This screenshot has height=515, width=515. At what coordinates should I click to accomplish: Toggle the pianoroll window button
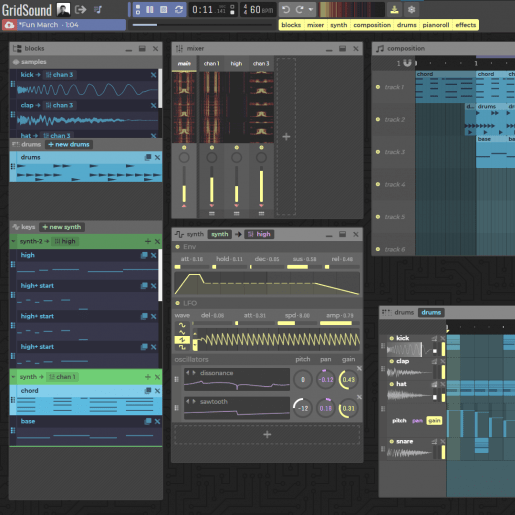[x=436, y=25]
